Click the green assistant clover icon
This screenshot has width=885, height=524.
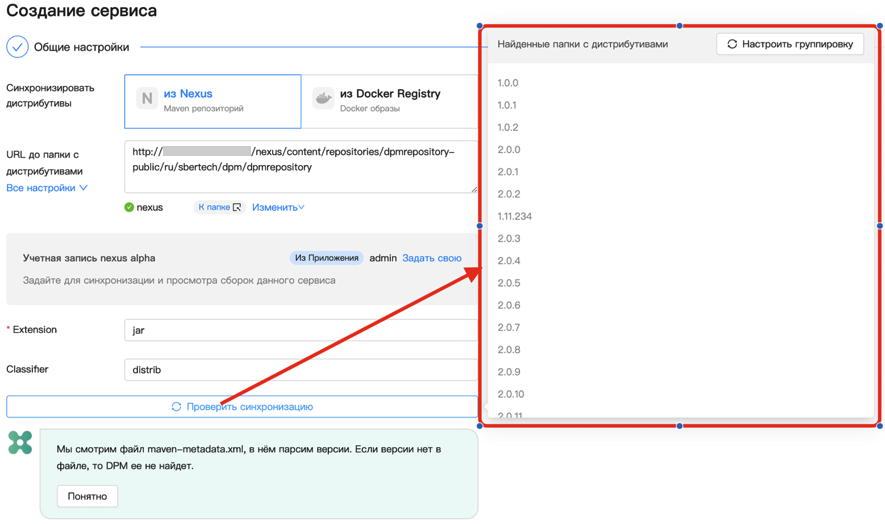[x=20, y=442]
